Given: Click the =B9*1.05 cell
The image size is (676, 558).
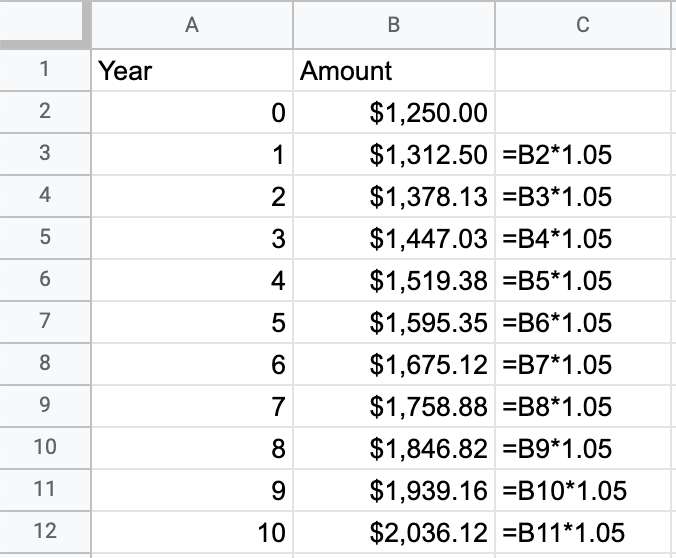Looking at the screenshot, I should pos(583,448).
